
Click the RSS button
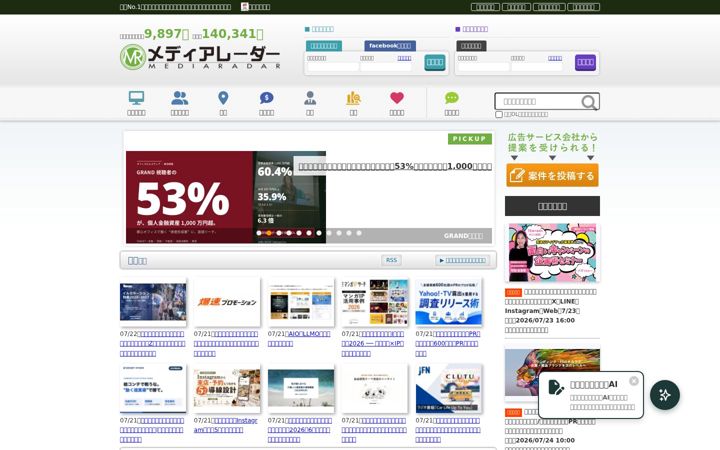[x=391, y=260]
